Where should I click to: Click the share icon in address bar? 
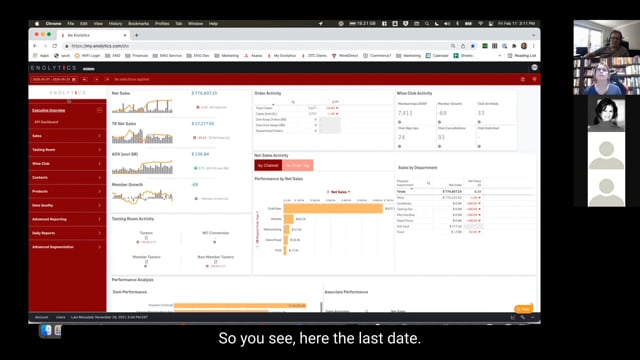point(463,46)
